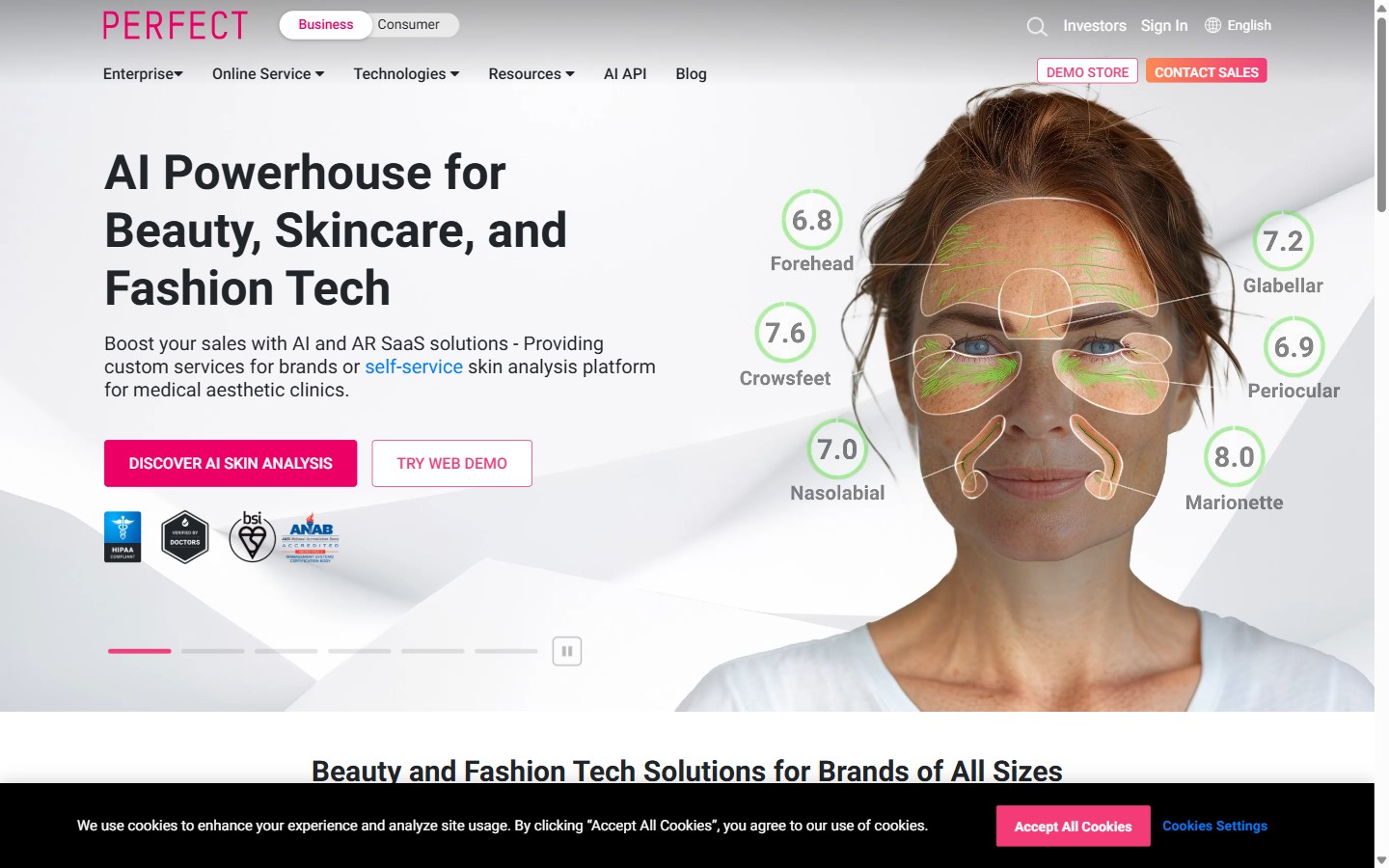1389x868 pixels.
Task: Select the 7.2 Glabellar score circle
Action: [x=1283, y=241]
